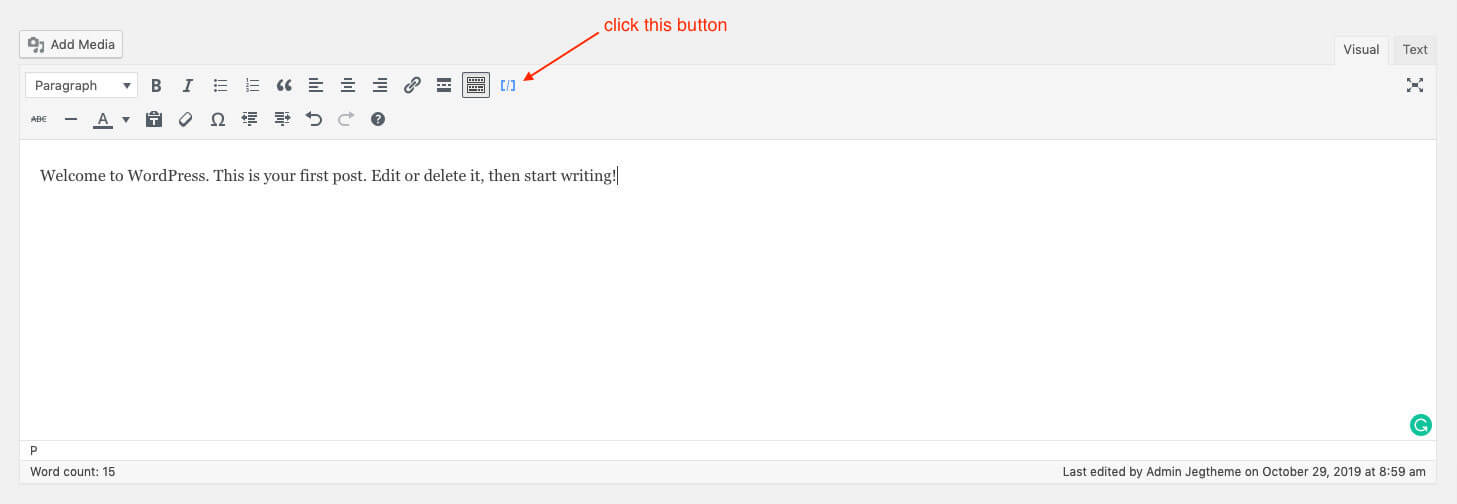The height and width of the screenshot is (504, 1457).
Task: Click the green Grammarly badge
Action: click(1420, 425)
